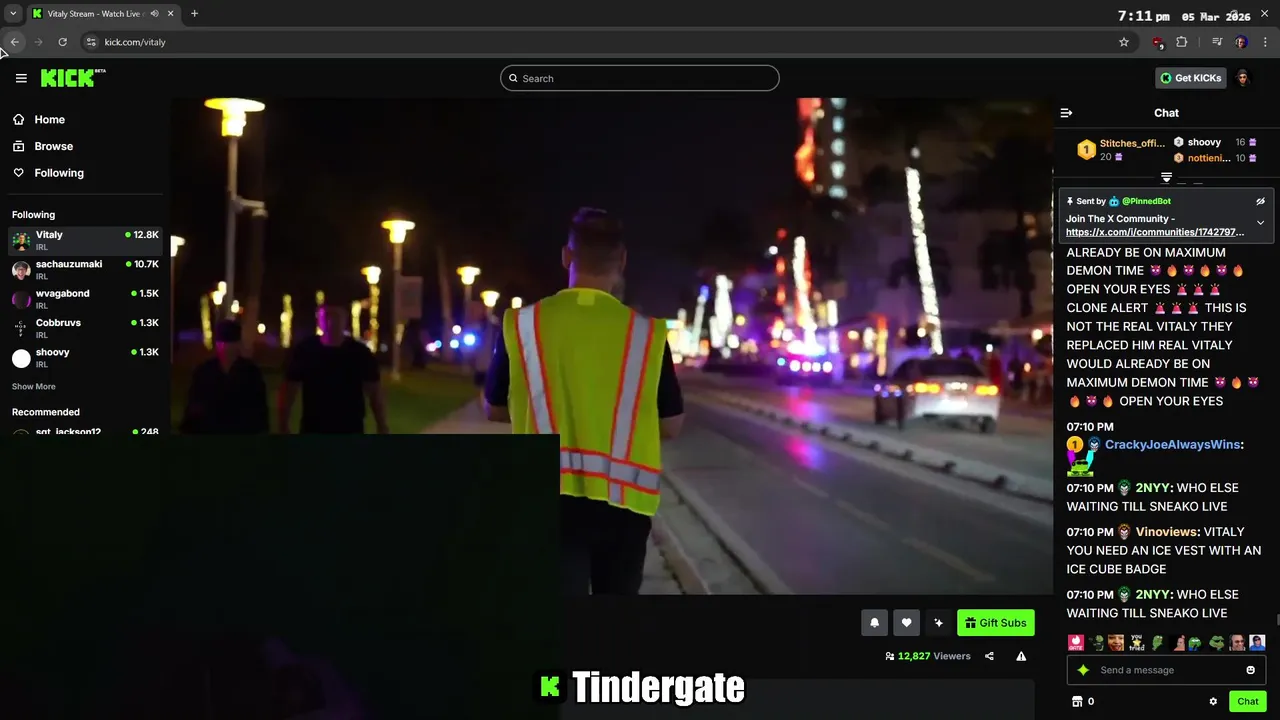
Task: Open the media control icon in toolbar
Action: (1216, 42)
